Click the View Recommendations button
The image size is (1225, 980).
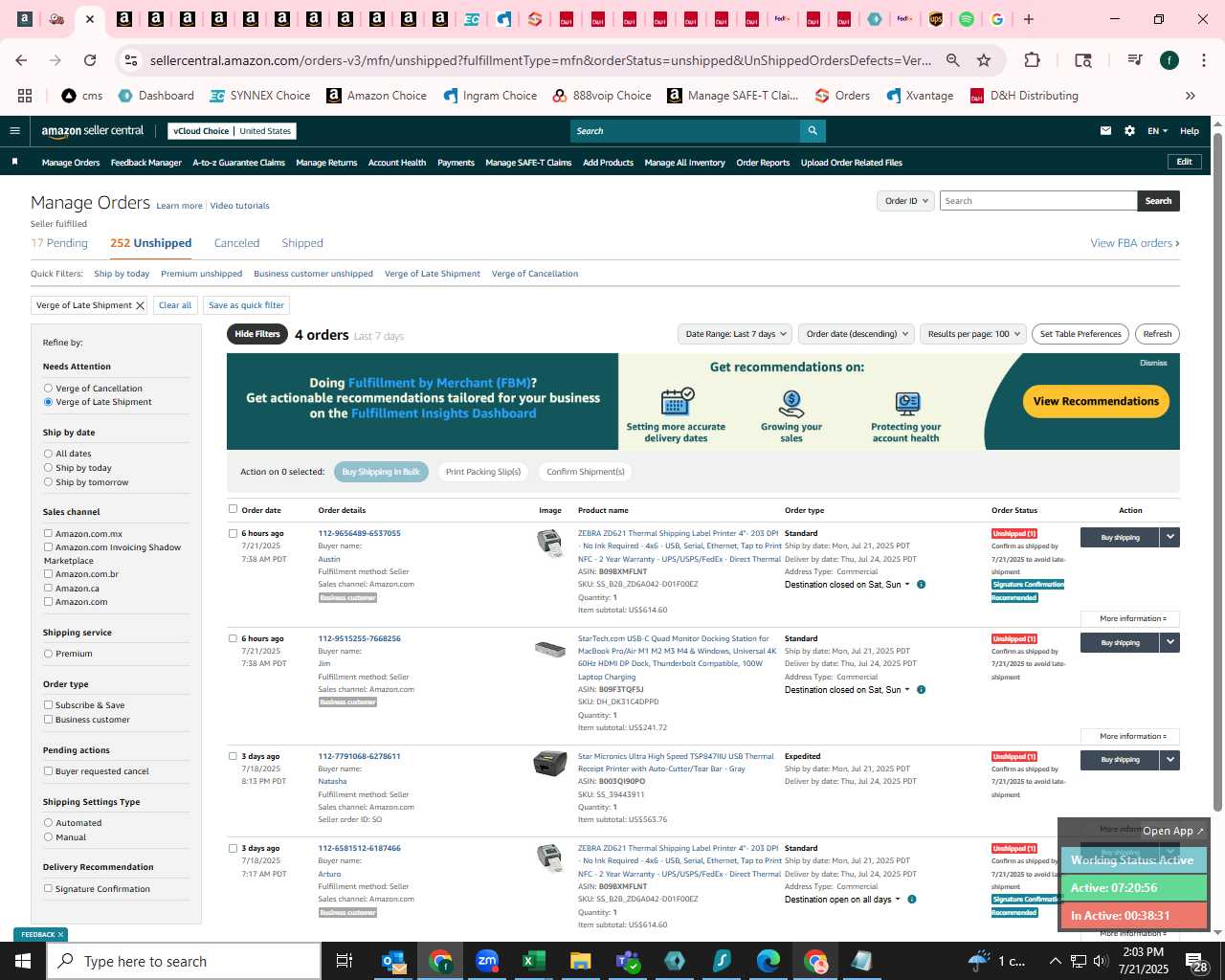pos(1096,402)
